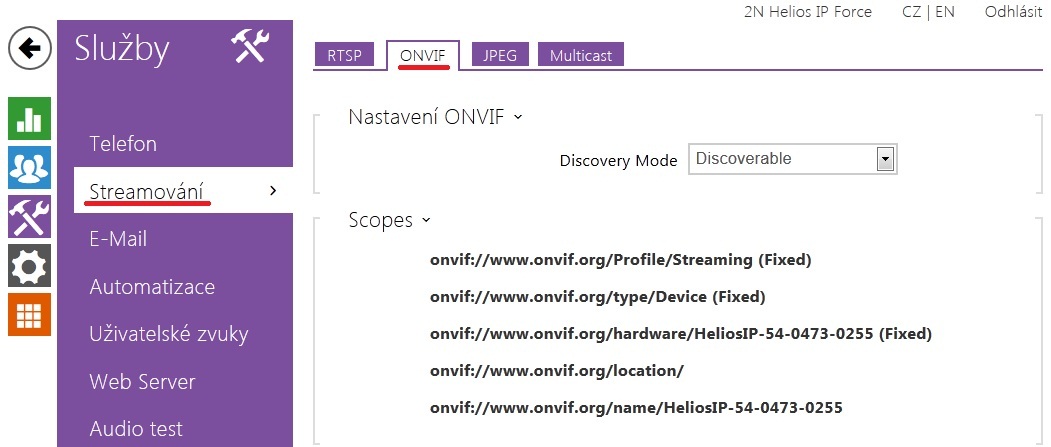Click the orange grid icon
The height and width of the screenshot is (447, 1051).
point(29,314)
